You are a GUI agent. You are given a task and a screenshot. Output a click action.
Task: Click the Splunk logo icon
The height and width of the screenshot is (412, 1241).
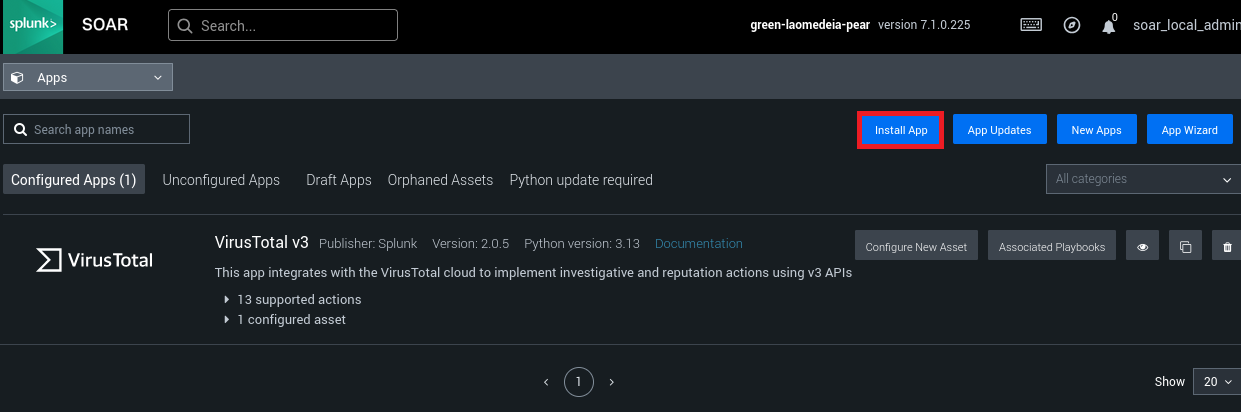[x=33, y=26]
